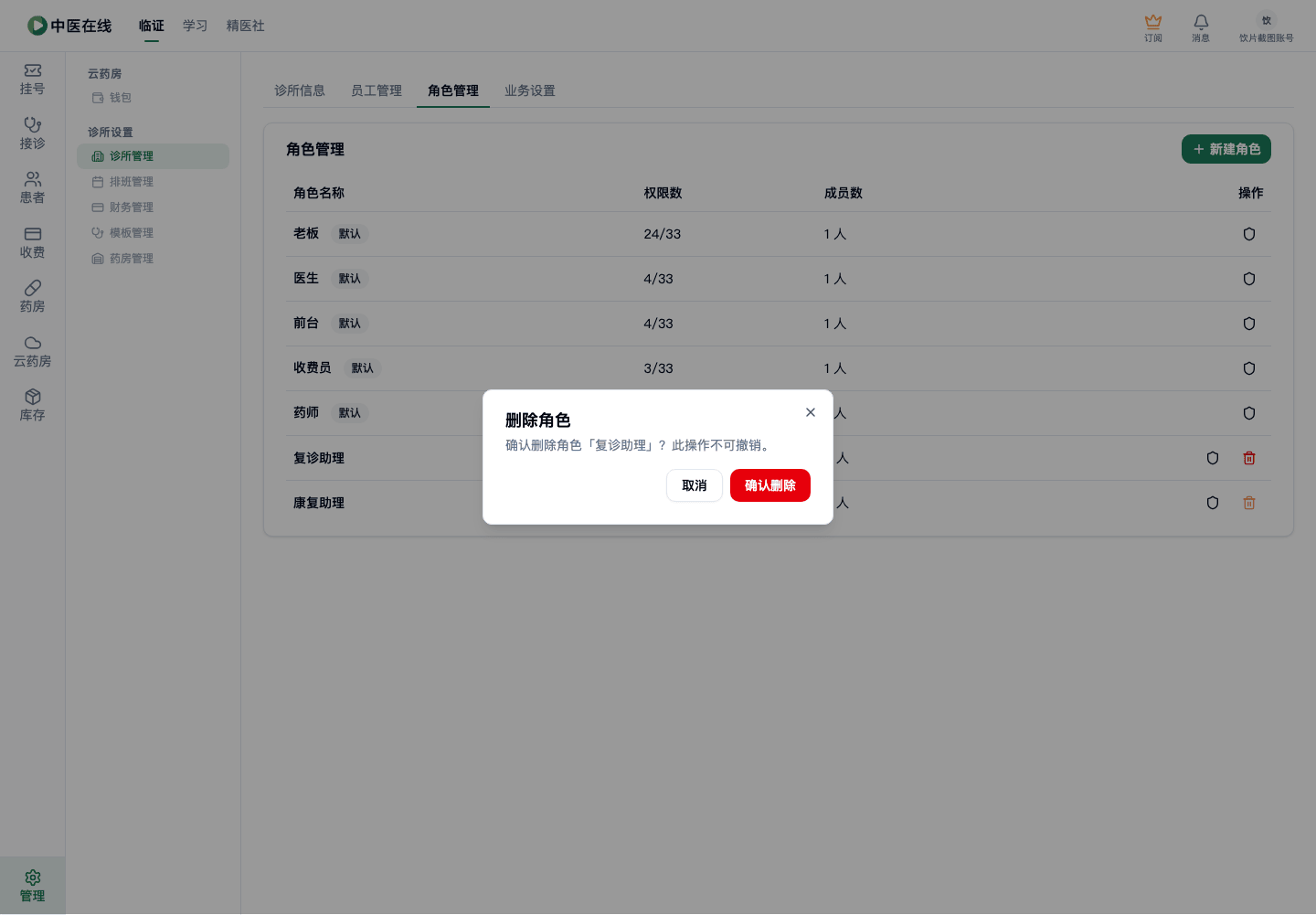Image resolution: width=1316 pixels, height=915 pixels.
Task: Go to 挂号 in the left sidebar
Action: pyautogui.click(x=33, y=80)
